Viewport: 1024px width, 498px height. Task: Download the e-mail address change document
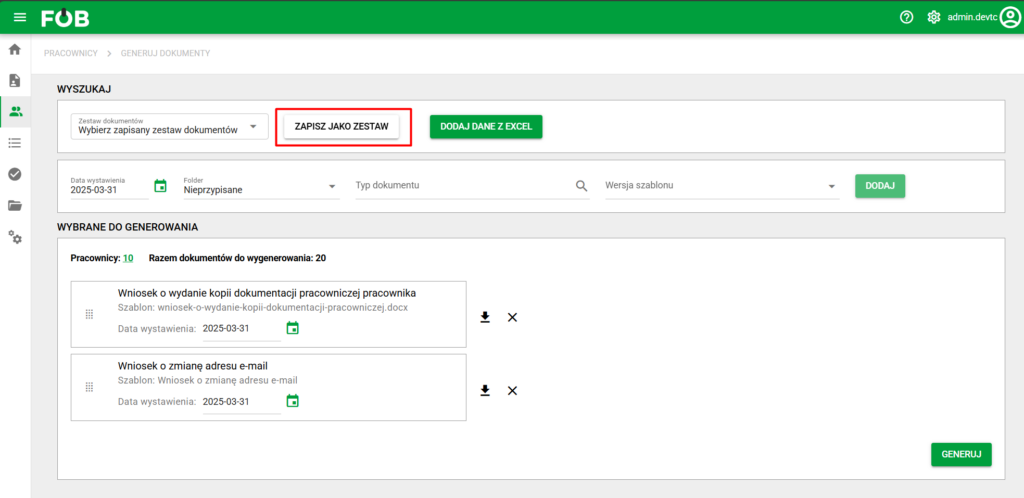click(x=485, y=390)
